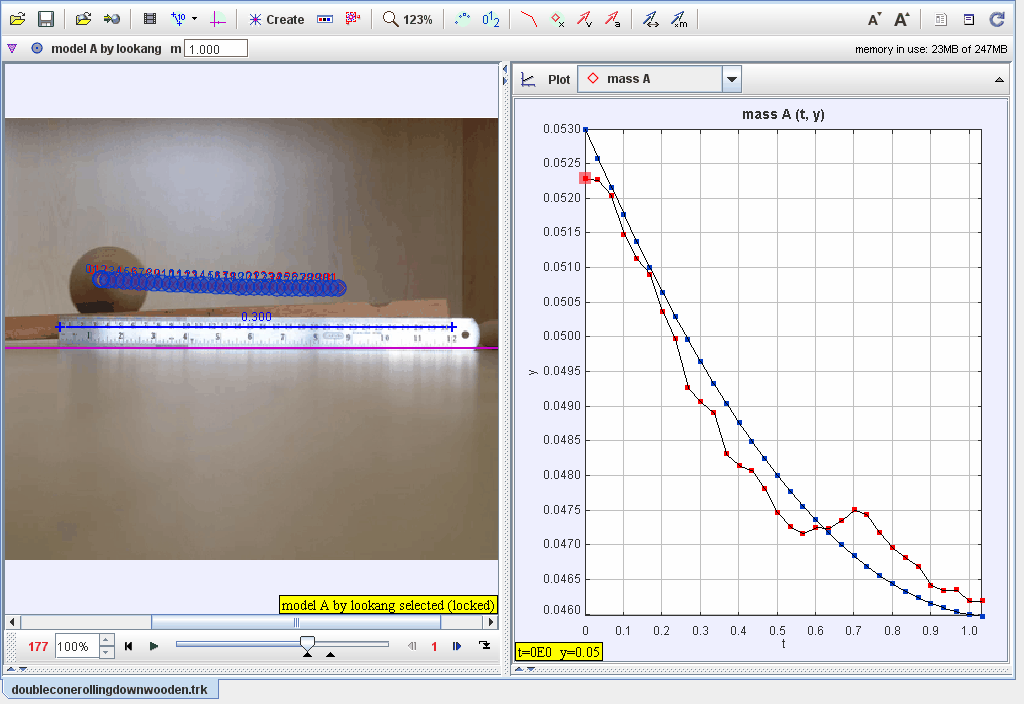Click the Save floppy disk icon

click(46, 19)
